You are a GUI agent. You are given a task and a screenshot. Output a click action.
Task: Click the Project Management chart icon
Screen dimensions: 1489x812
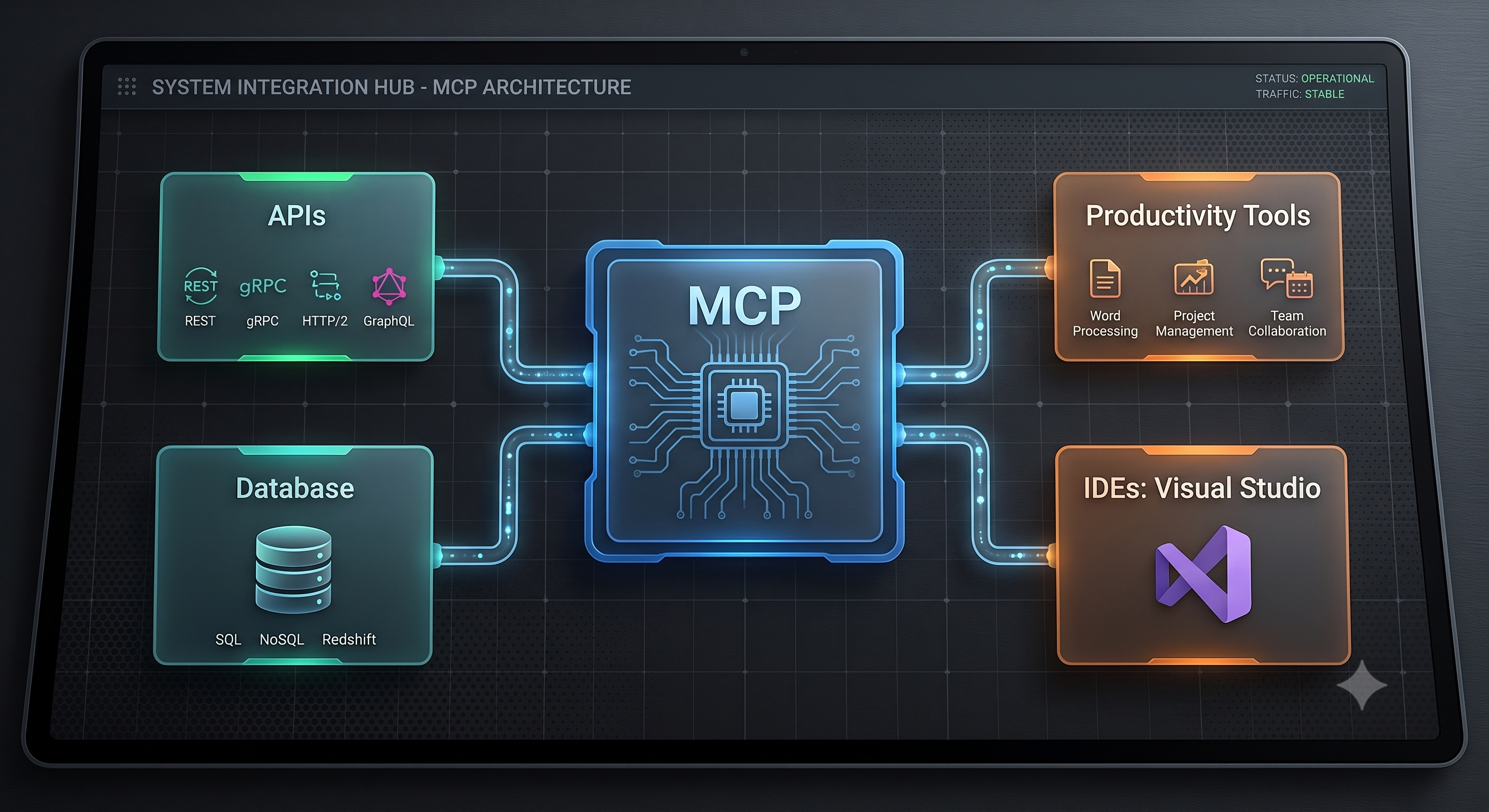1193,278
